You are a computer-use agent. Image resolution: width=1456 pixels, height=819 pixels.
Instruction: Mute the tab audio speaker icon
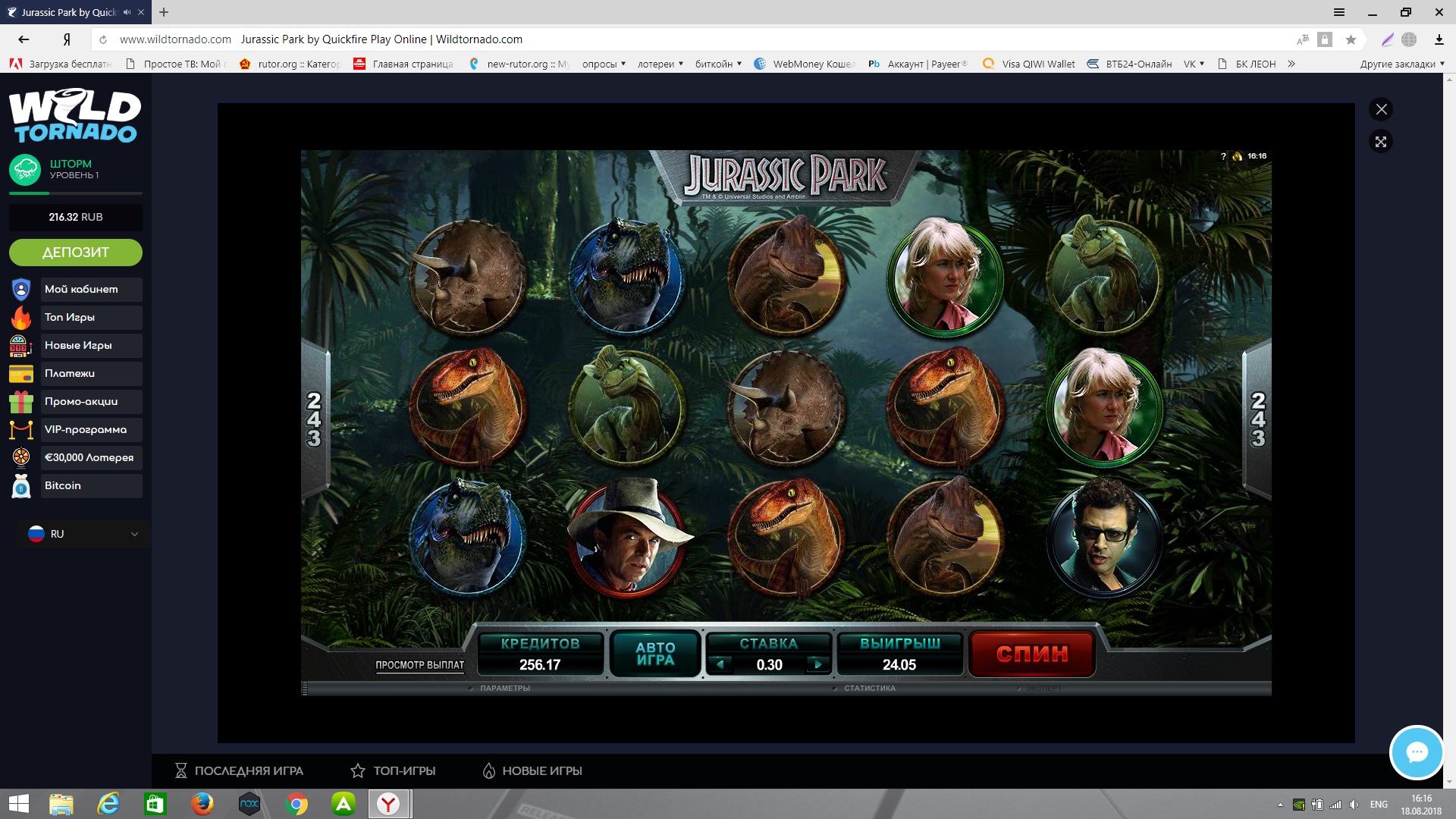127,12
